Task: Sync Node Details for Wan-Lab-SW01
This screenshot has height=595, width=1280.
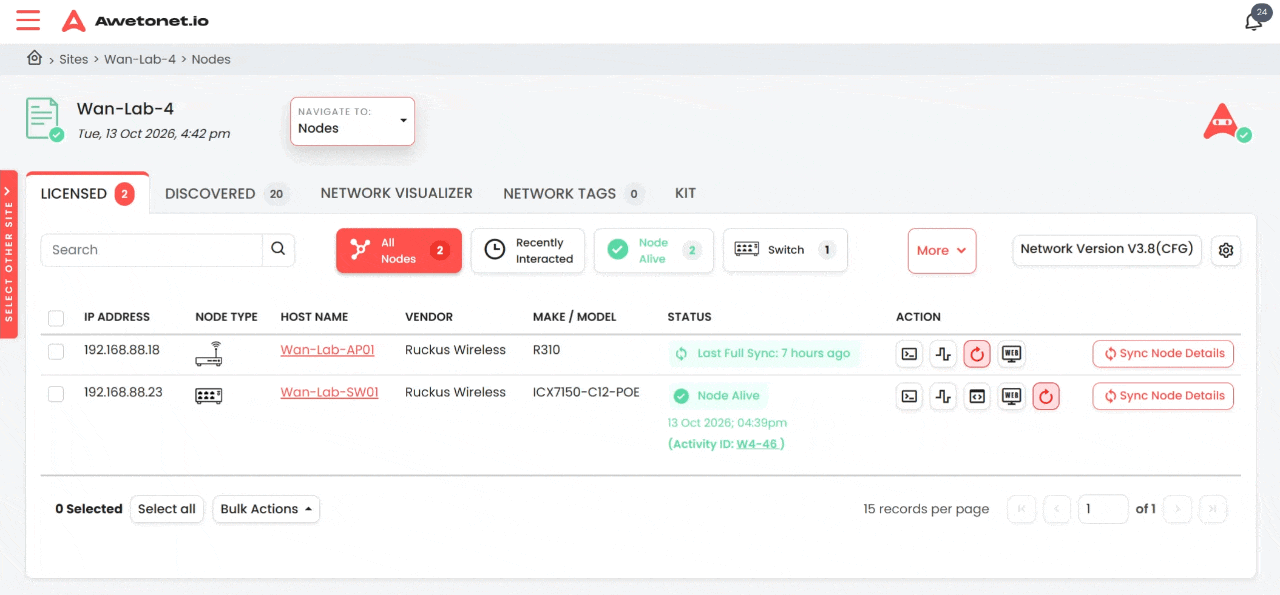Action: pos(1163,396)
